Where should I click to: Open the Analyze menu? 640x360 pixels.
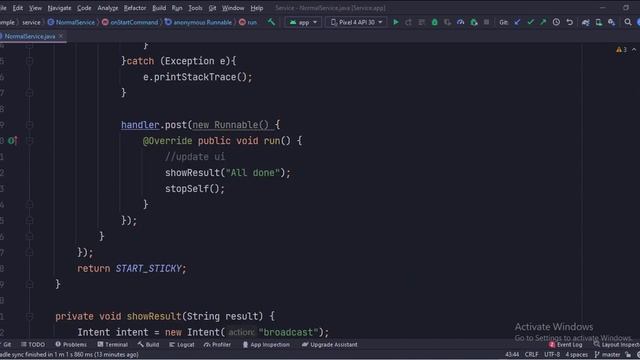pyautogui.click(x=108, y=8)
